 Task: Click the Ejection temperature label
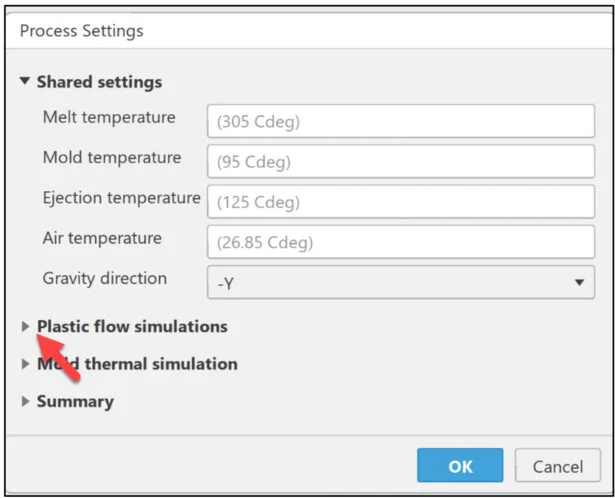pos(121,198)
